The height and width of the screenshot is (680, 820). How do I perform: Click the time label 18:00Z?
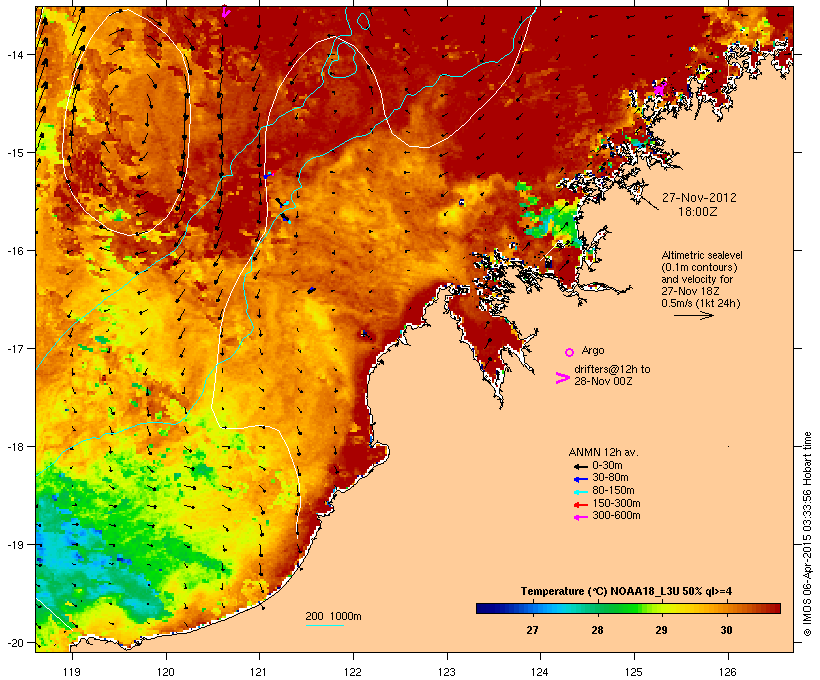tap(698, 212)
